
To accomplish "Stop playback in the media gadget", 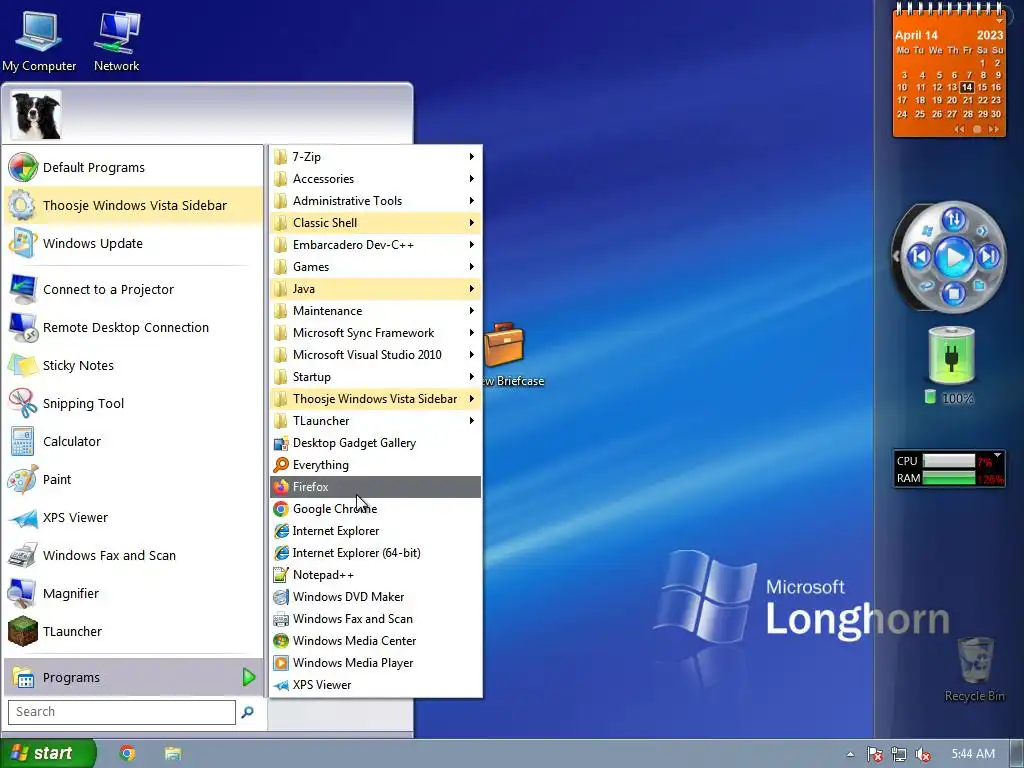I will coord(953,294).
